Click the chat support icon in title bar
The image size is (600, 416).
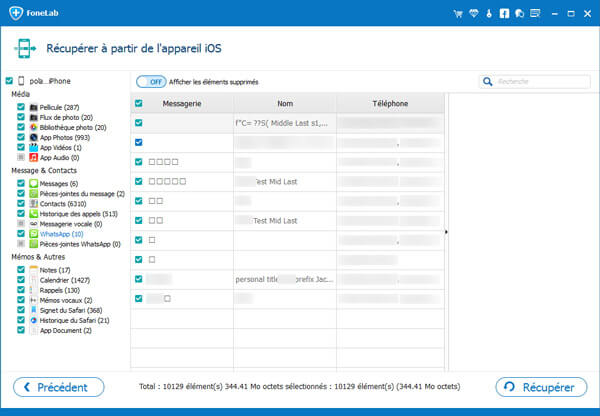tap(517, 13)
